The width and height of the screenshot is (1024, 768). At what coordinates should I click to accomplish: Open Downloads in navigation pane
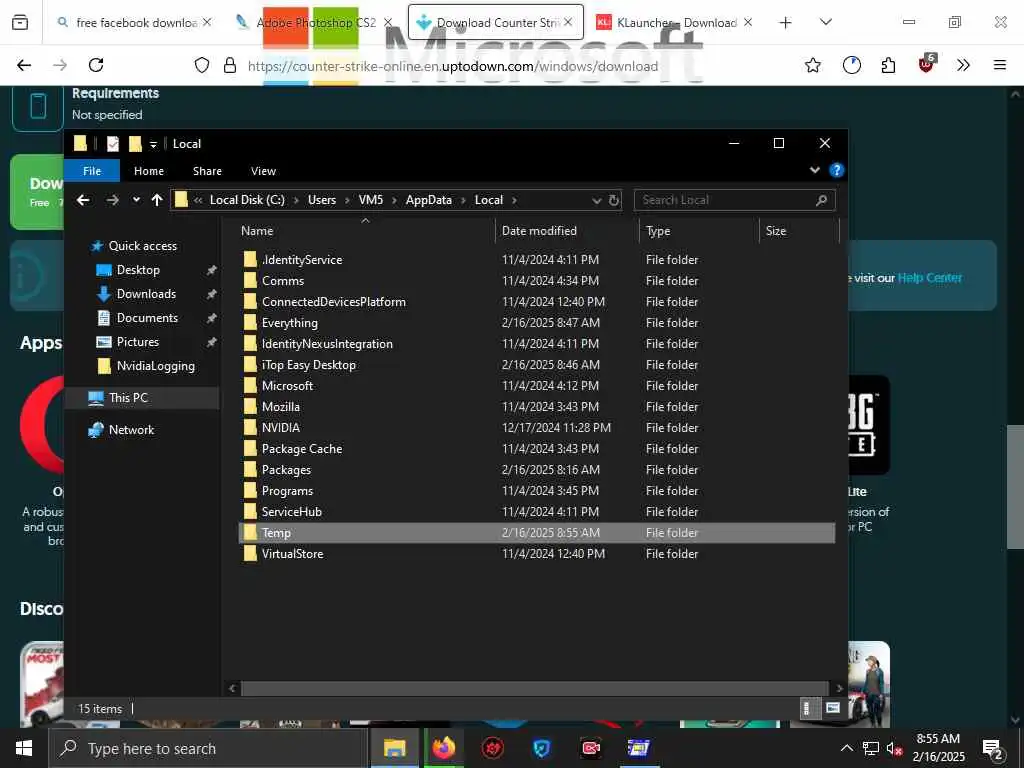146,294
